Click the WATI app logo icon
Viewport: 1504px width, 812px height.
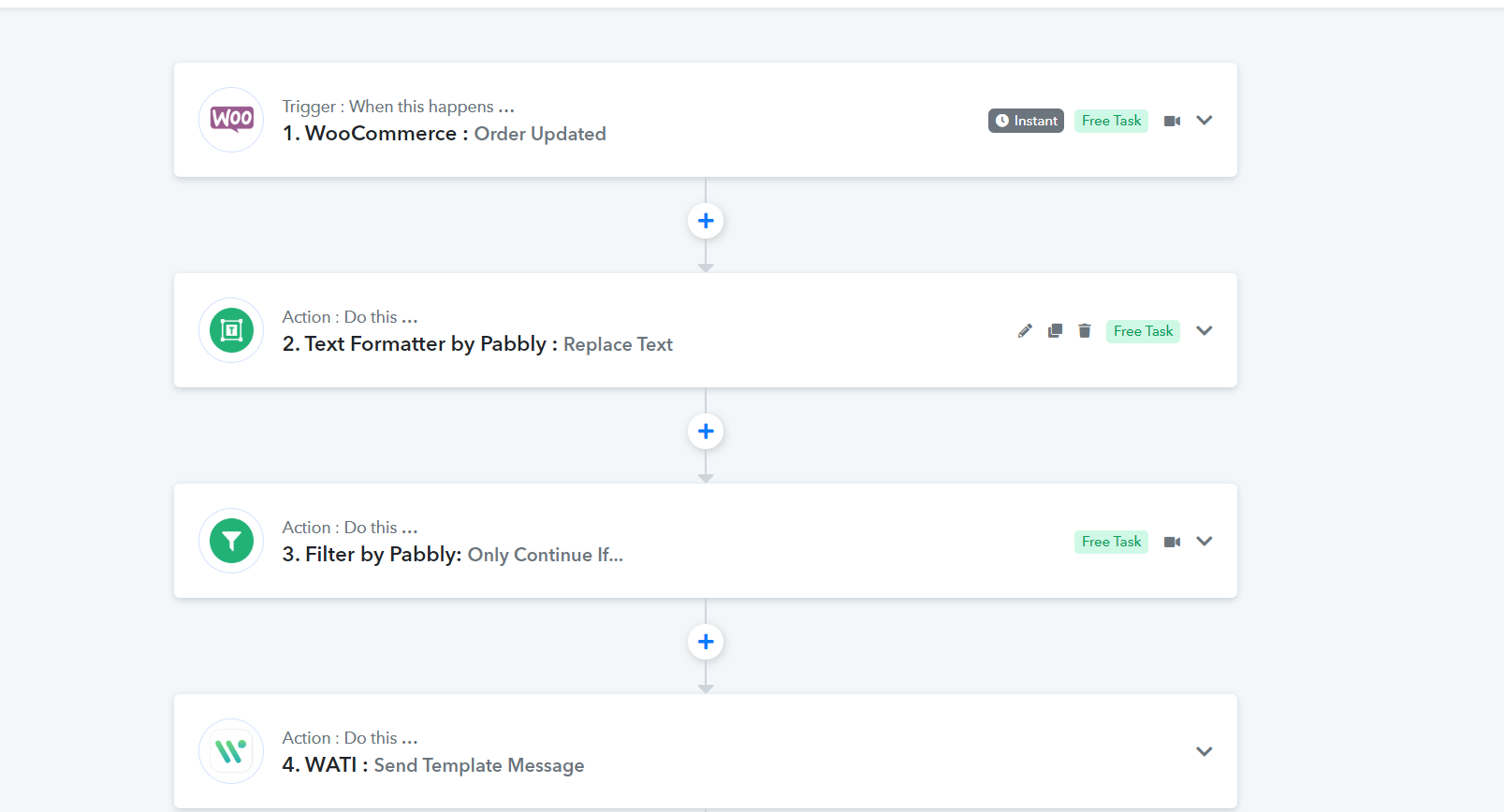point(231,751)
